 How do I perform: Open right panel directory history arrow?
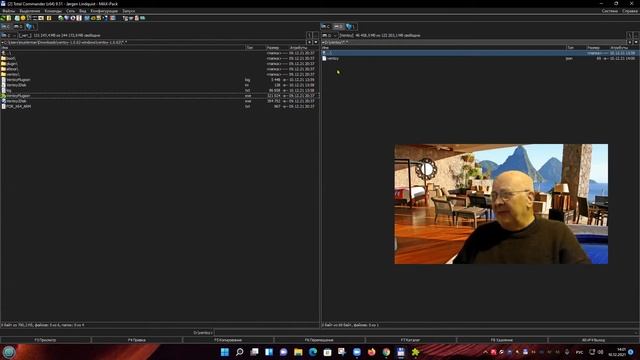click(636, 42)
